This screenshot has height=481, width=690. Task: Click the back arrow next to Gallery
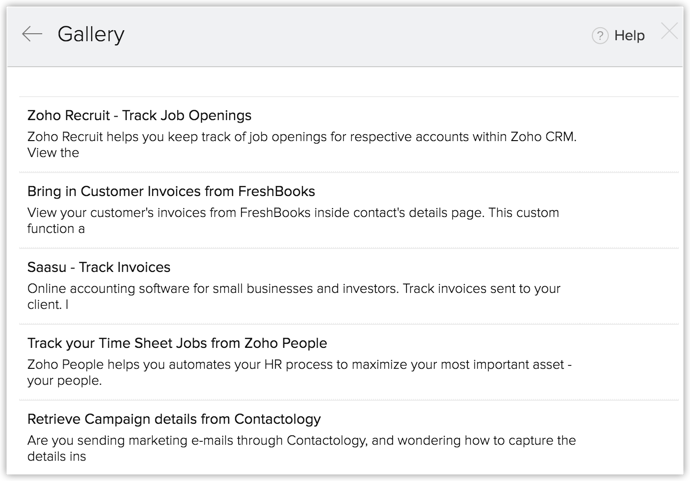[32, 34]
